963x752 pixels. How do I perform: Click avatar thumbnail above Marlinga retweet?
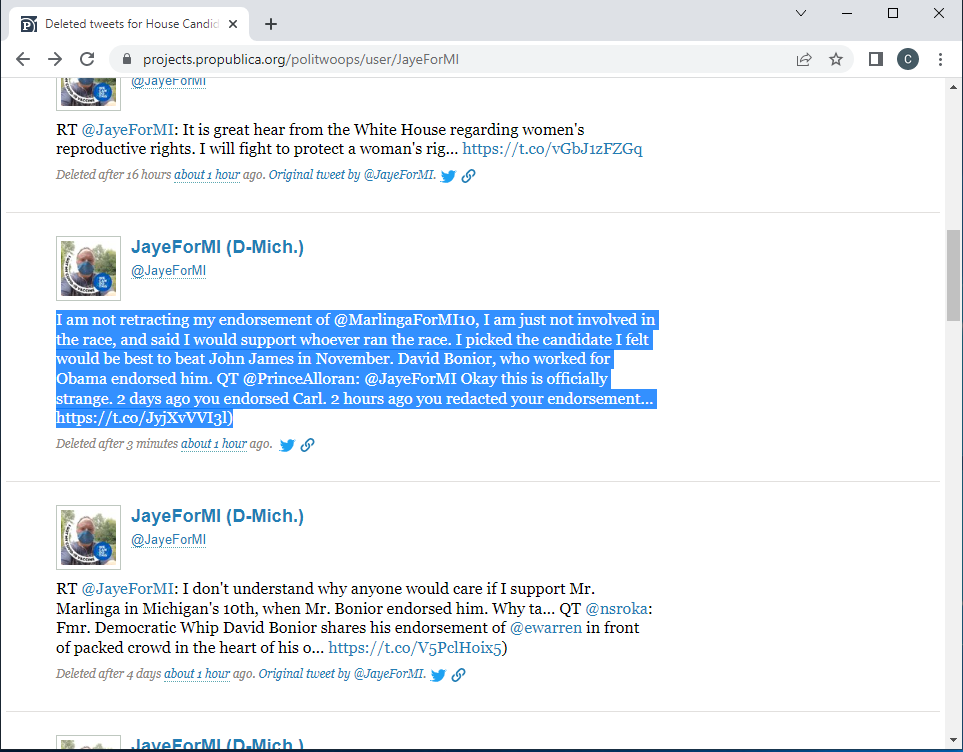click(x=88, y=538)
